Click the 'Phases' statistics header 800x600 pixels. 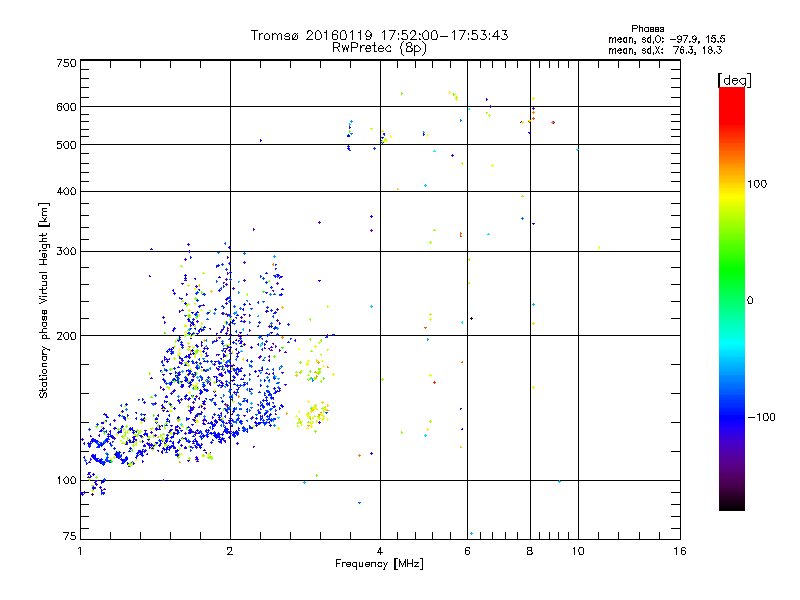point(647,29)
